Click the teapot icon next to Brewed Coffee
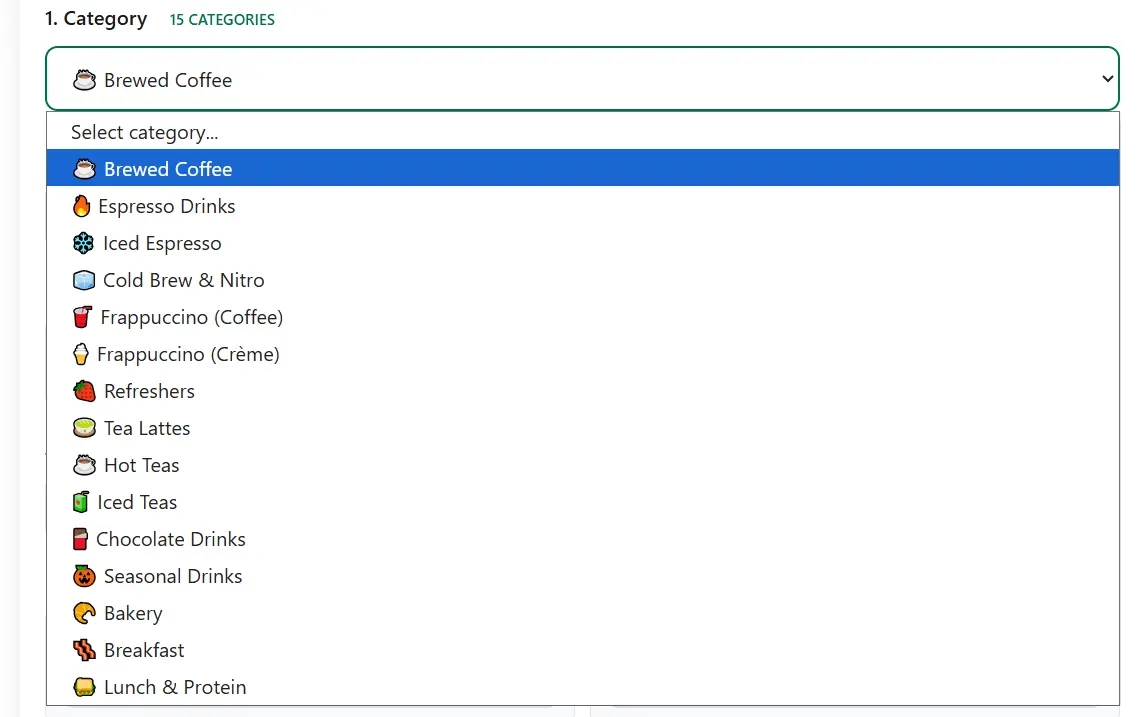Screen dimensions: 1142x717 click(84, 168)
